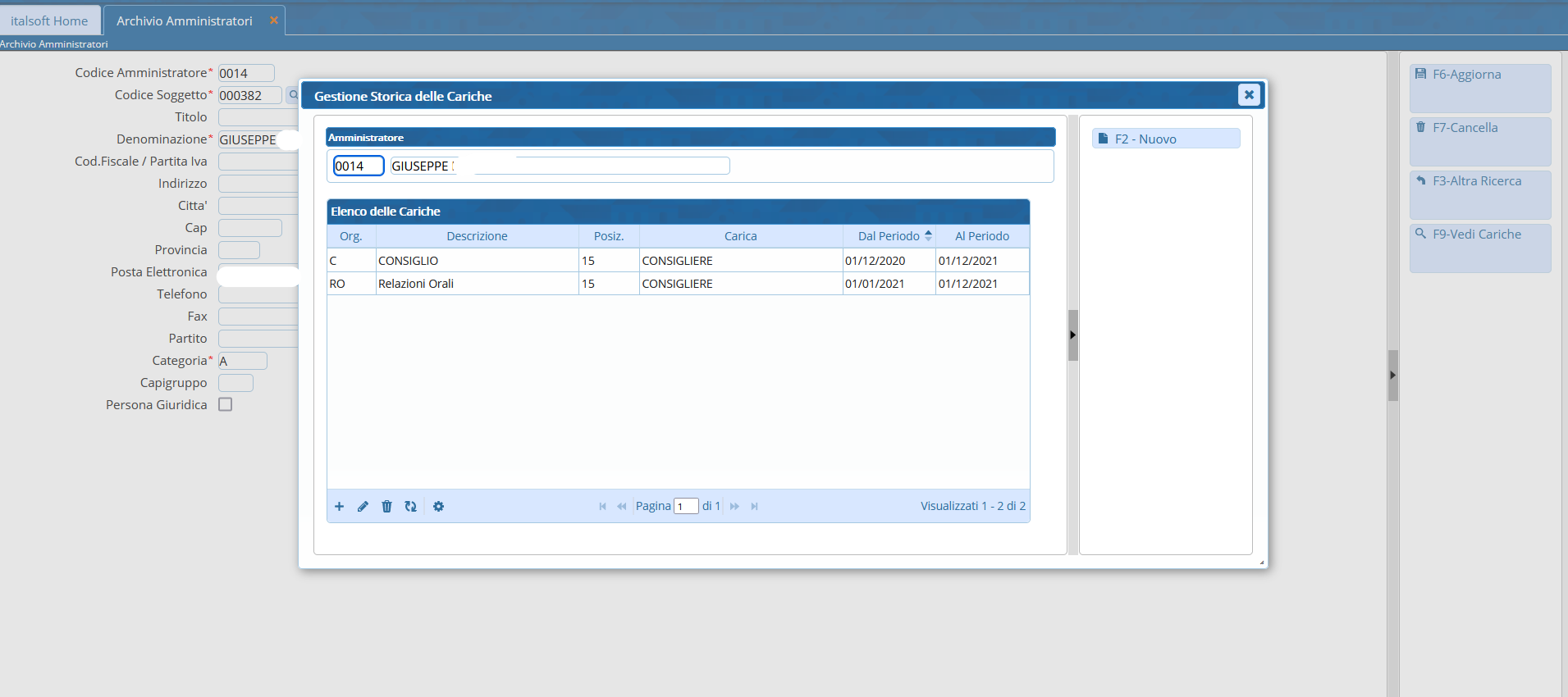The height and width of the screenshot is (697, 1568).
Task: Click the Codice Soggetto search magnifier icon
Action: tap(292, 95)
